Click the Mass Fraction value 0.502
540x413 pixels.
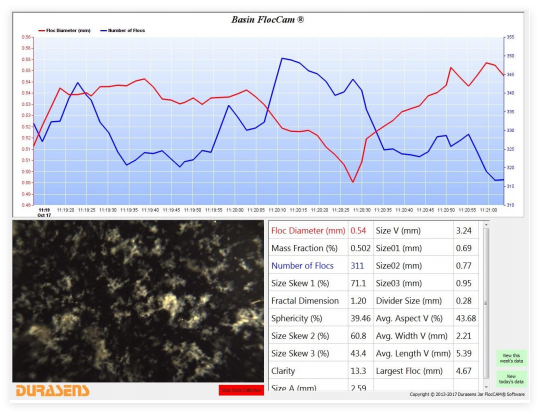pos(360,248)
